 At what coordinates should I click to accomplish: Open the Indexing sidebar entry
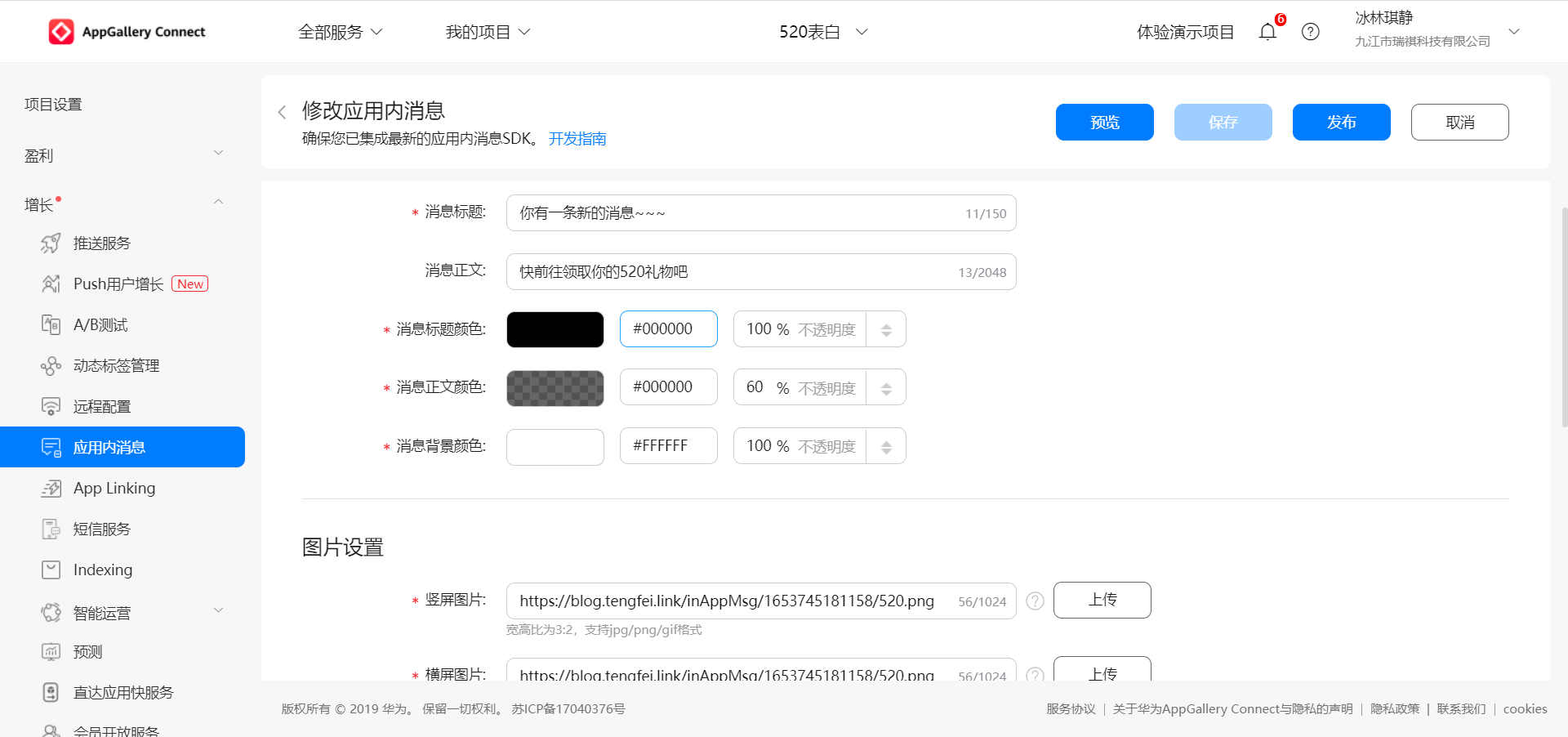[x=103, y=569]
